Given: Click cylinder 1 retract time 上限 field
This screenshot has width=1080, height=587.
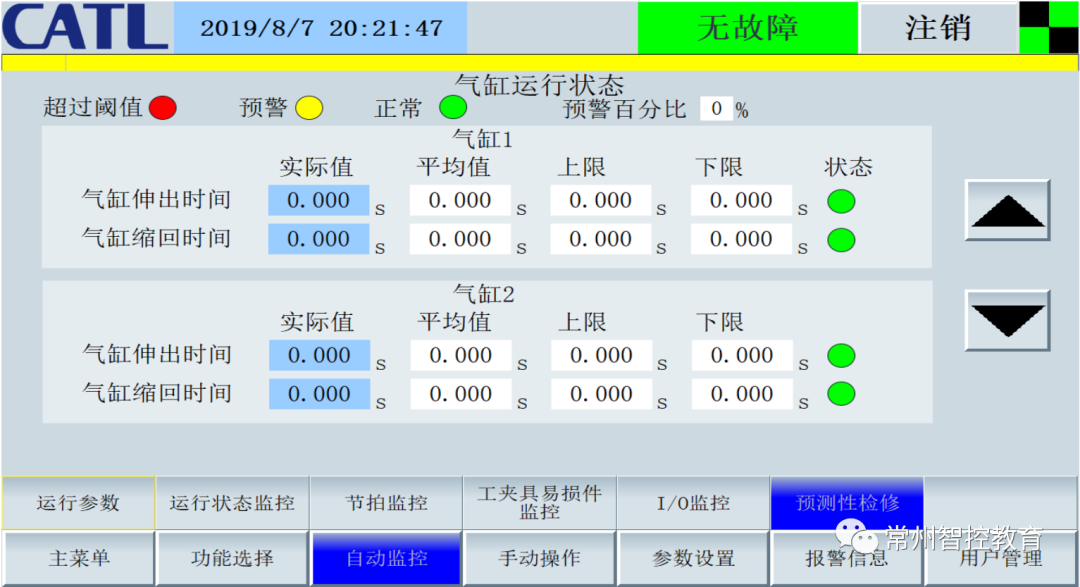Looking at the screenshot, I should click(x=600, y=239).
